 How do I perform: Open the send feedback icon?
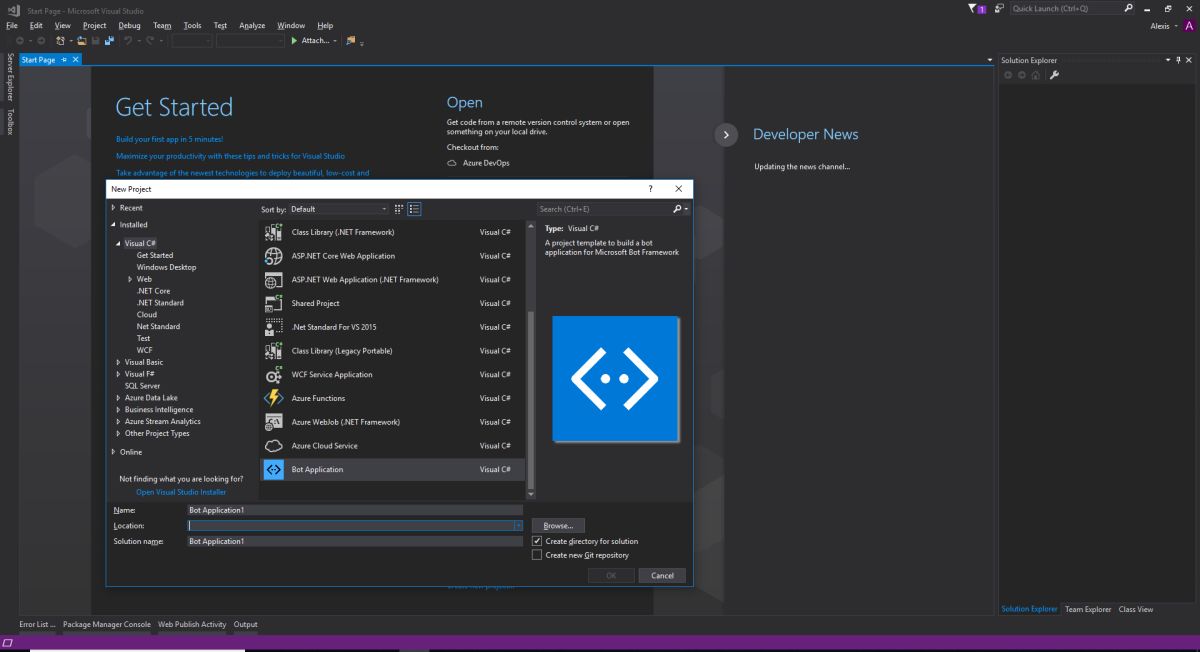click(x=999, y=8)
